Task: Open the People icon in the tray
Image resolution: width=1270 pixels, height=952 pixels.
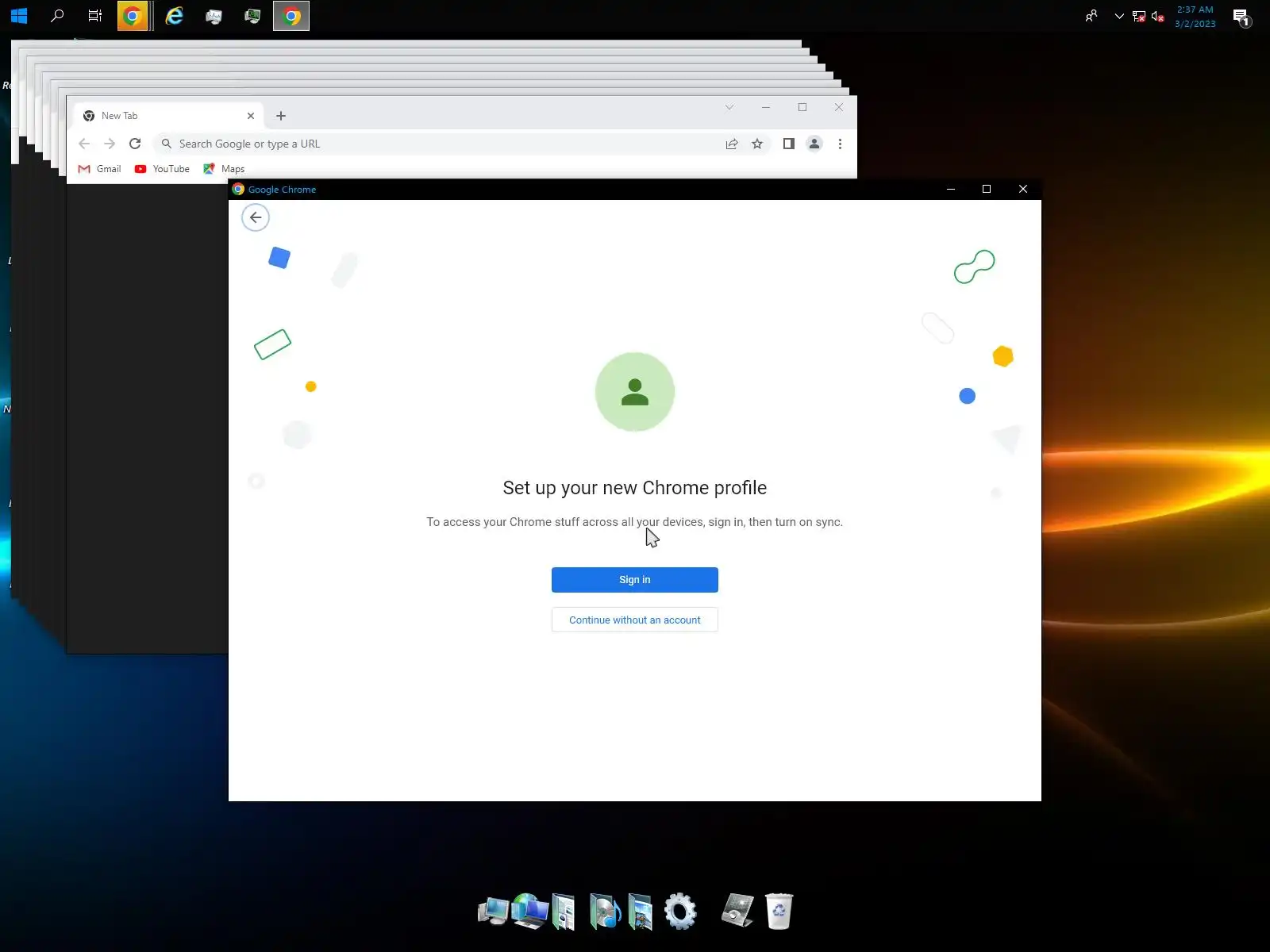Action: 1091,16
